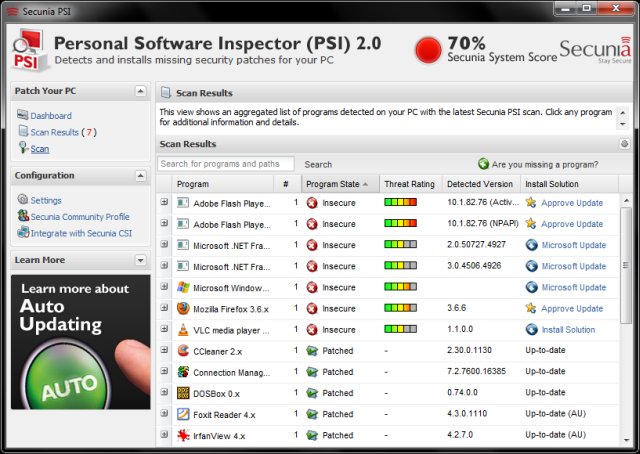Click Search button next to search field
Image resolution: width=640 pixels, height=454 pixels.
pyautogui.click(x=318, y=165)
